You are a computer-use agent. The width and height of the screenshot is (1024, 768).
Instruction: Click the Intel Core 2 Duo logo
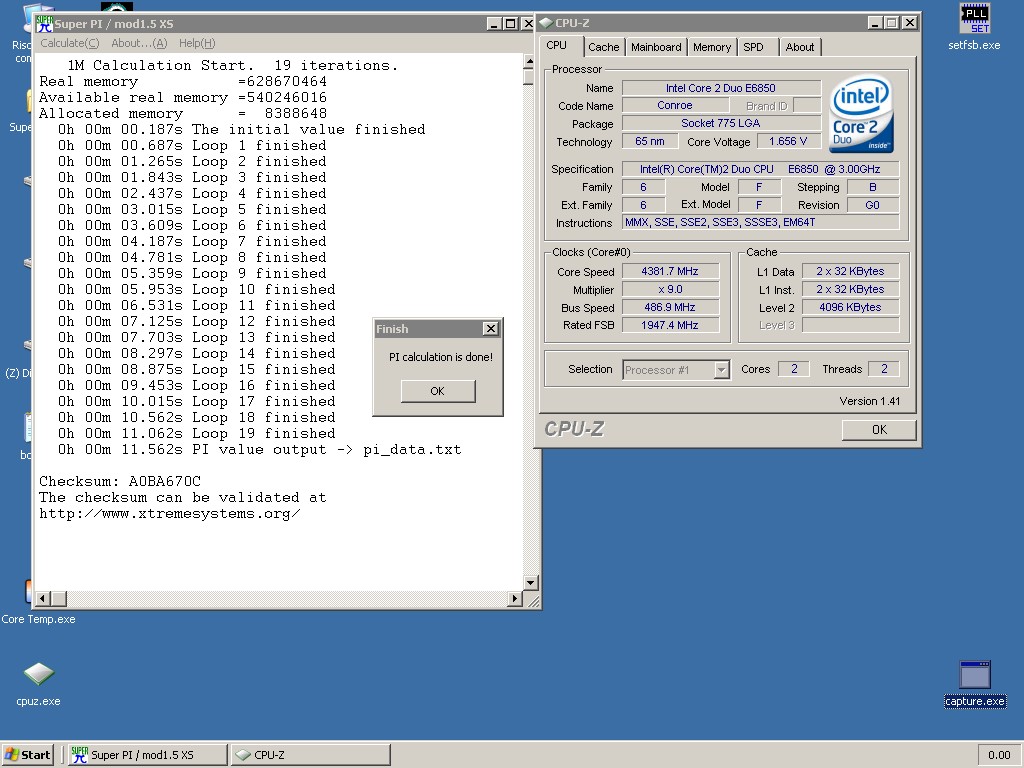[861, 115]
